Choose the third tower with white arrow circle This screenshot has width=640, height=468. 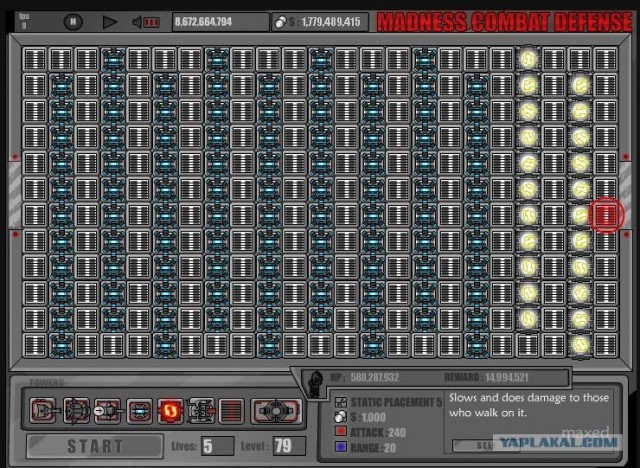(x=108, y=410)
